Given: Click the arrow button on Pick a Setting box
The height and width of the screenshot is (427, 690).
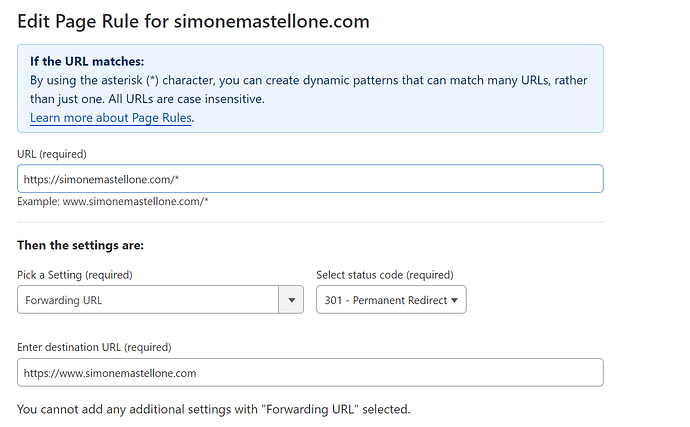Looking at the screenshot, I should click(291, 300).
